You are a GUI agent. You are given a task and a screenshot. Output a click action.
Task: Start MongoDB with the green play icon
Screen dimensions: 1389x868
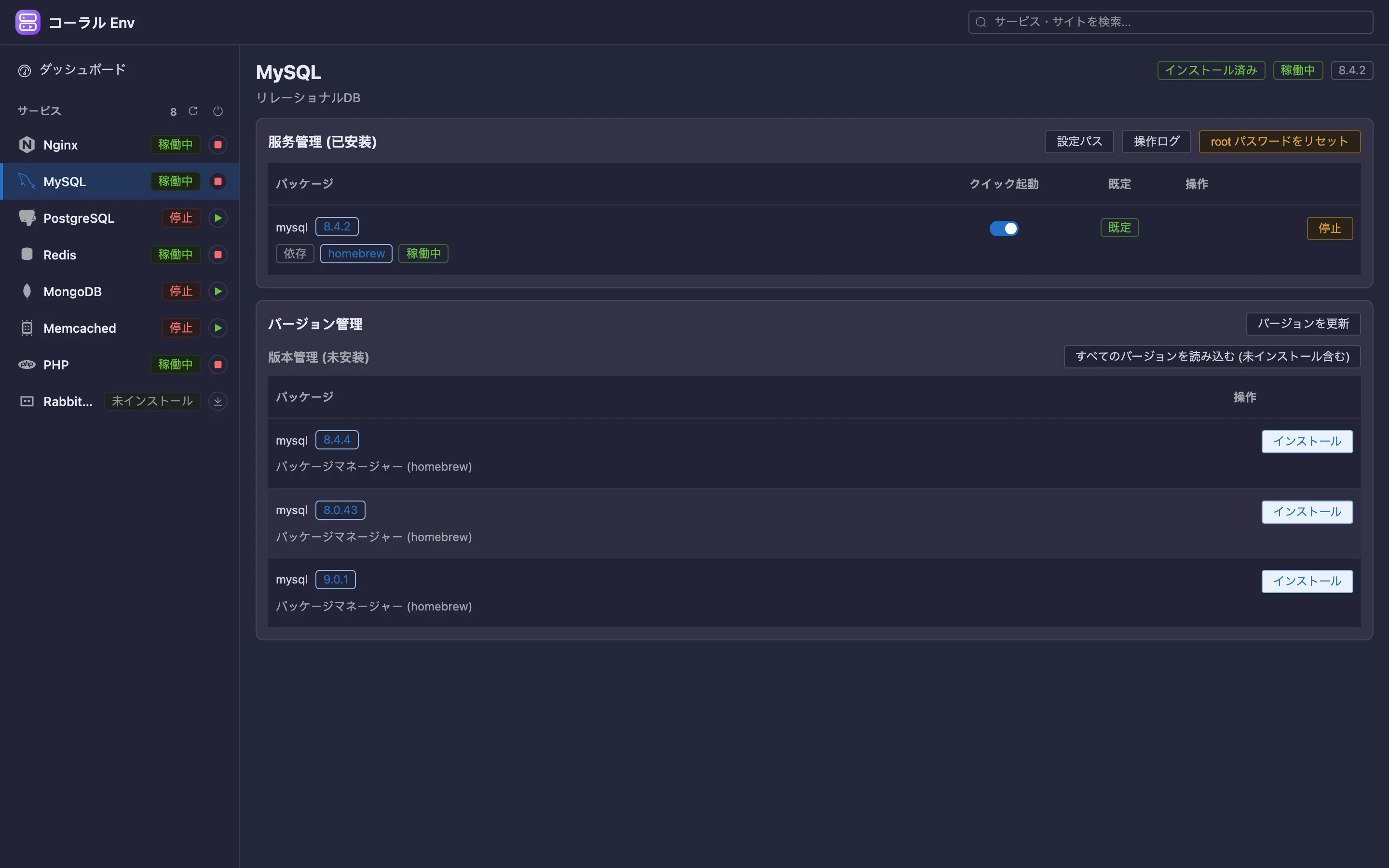[x=218, y=291]
